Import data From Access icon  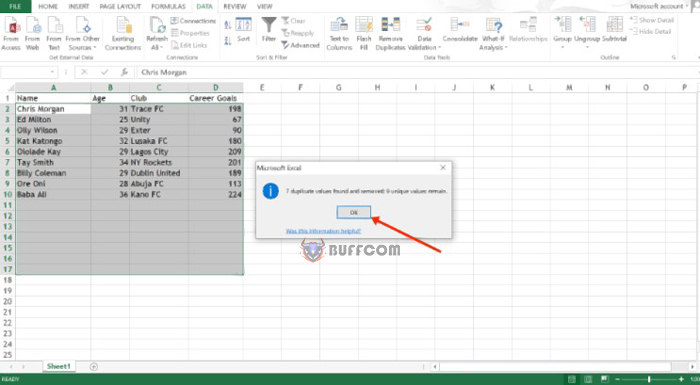click(x=11, y=25)
